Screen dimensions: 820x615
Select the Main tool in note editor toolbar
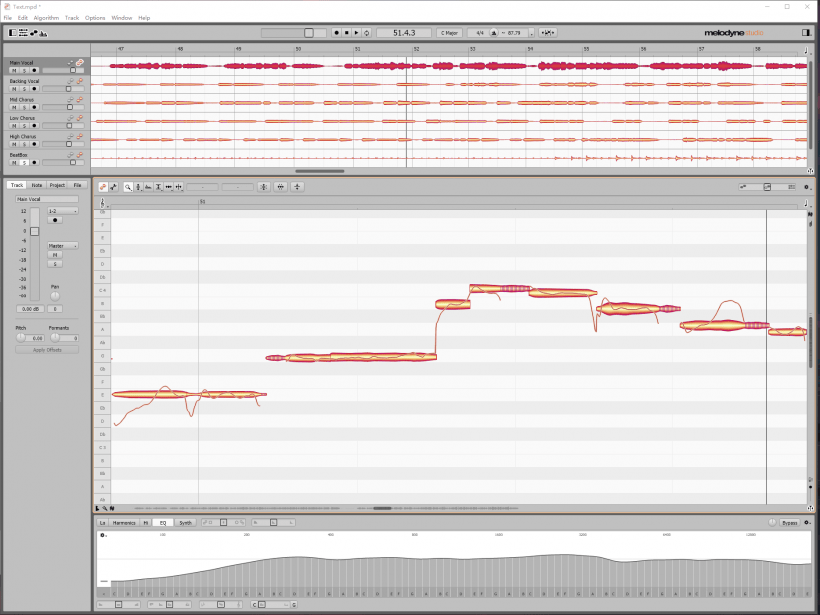coord(101,186)
